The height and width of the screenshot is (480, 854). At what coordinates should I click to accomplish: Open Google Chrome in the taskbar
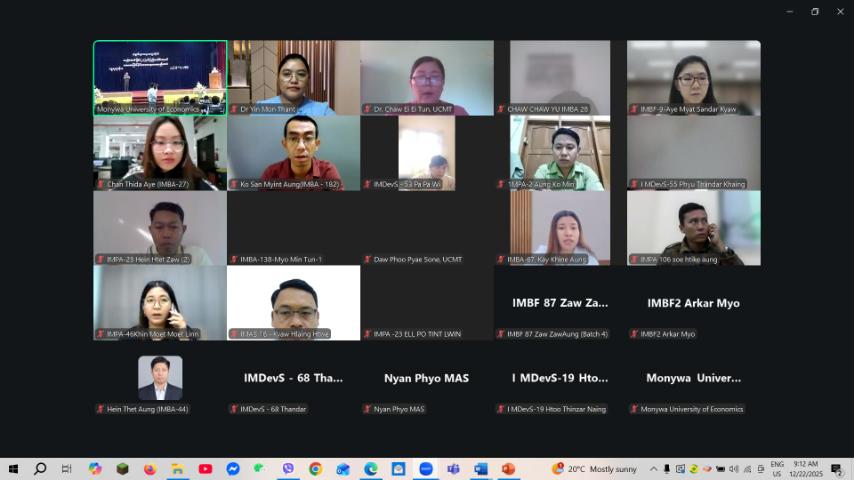point(315,469)
